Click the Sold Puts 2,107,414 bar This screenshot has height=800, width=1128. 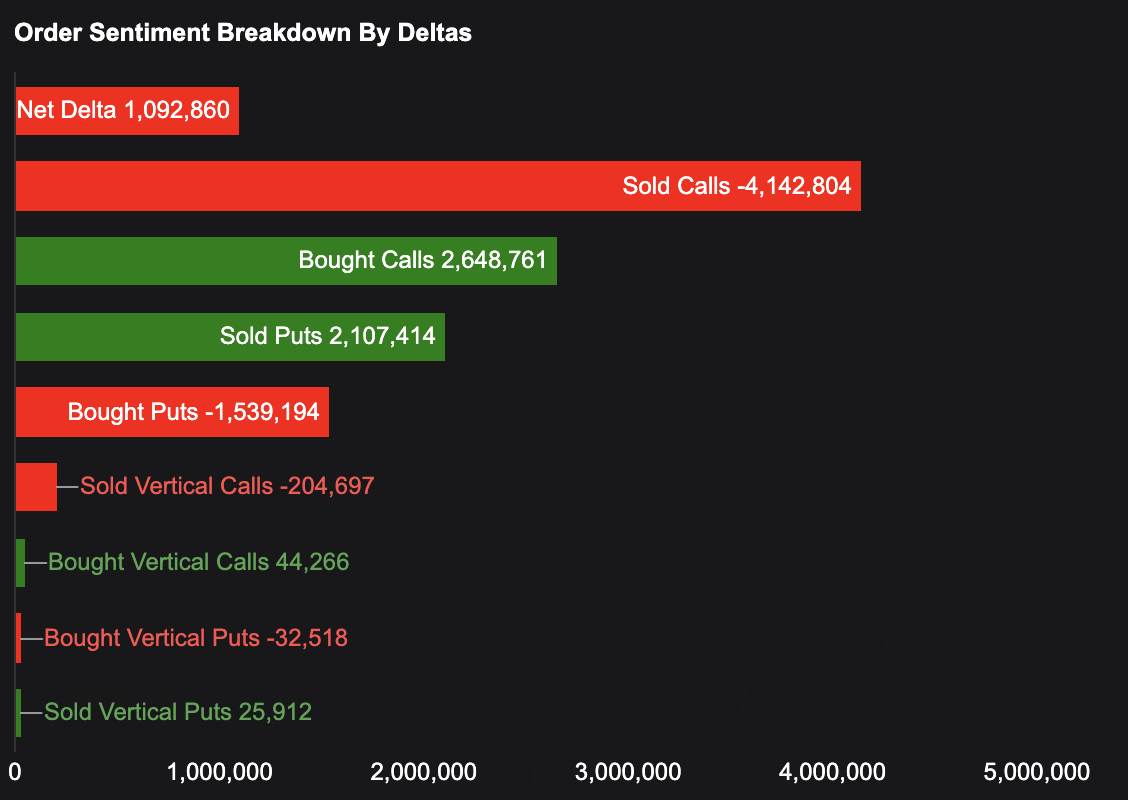(230, 336)
